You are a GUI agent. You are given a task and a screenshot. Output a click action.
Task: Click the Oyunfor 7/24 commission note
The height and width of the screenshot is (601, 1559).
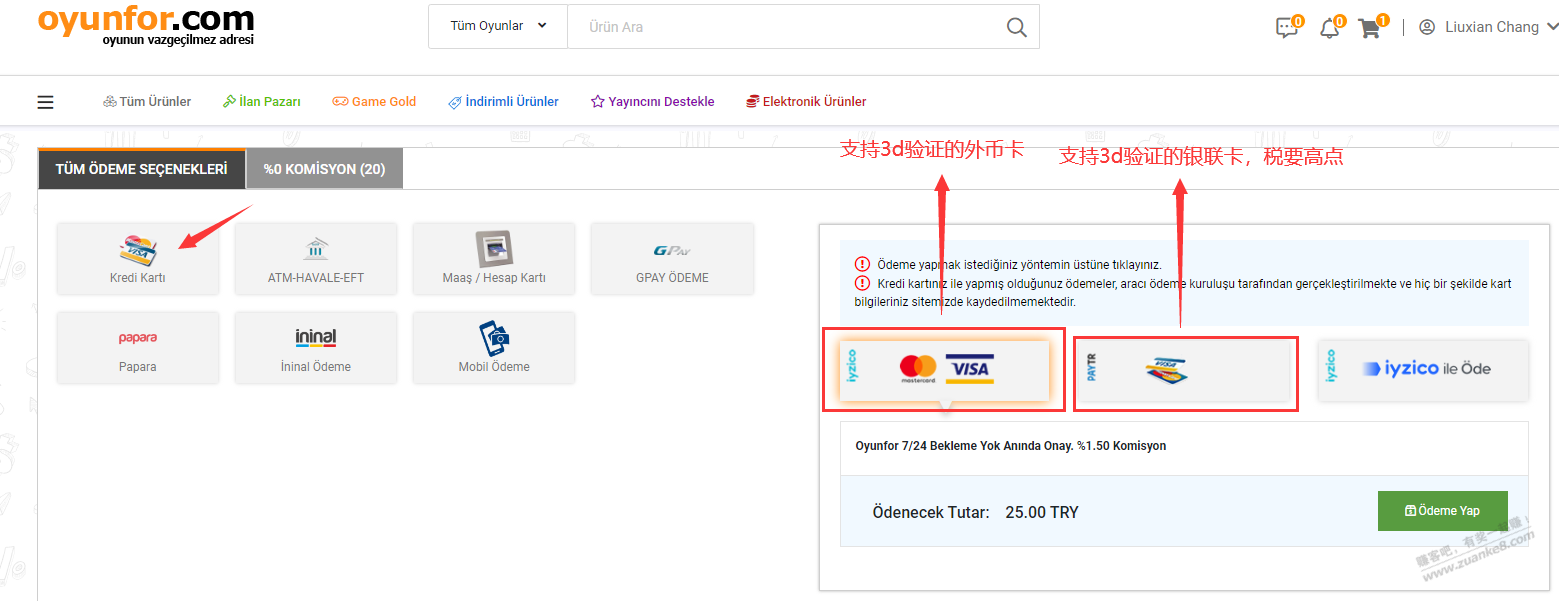point(1011,446)
